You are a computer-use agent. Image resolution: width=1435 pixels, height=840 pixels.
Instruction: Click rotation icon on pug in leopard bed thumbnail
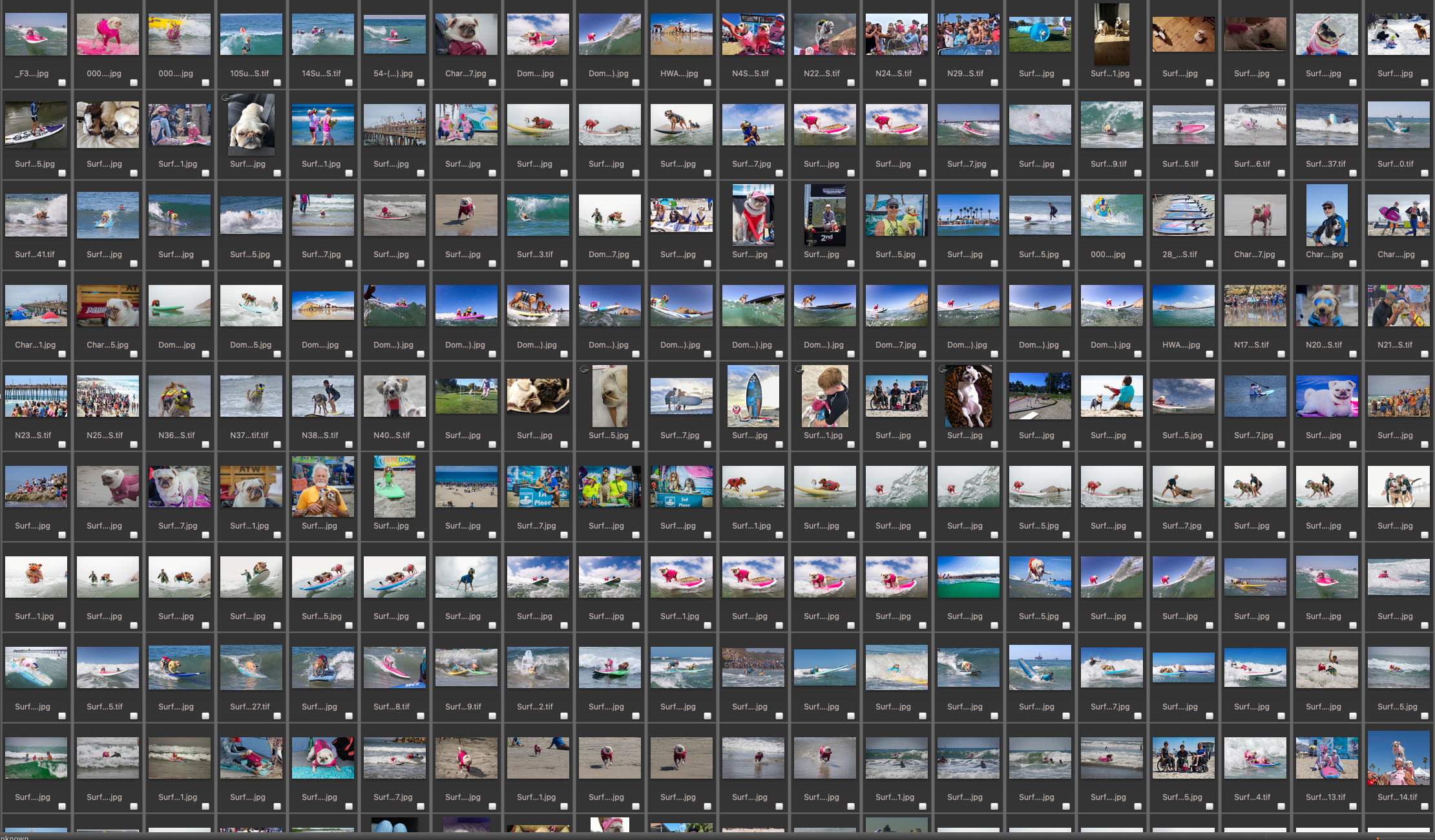click(943, 370)
